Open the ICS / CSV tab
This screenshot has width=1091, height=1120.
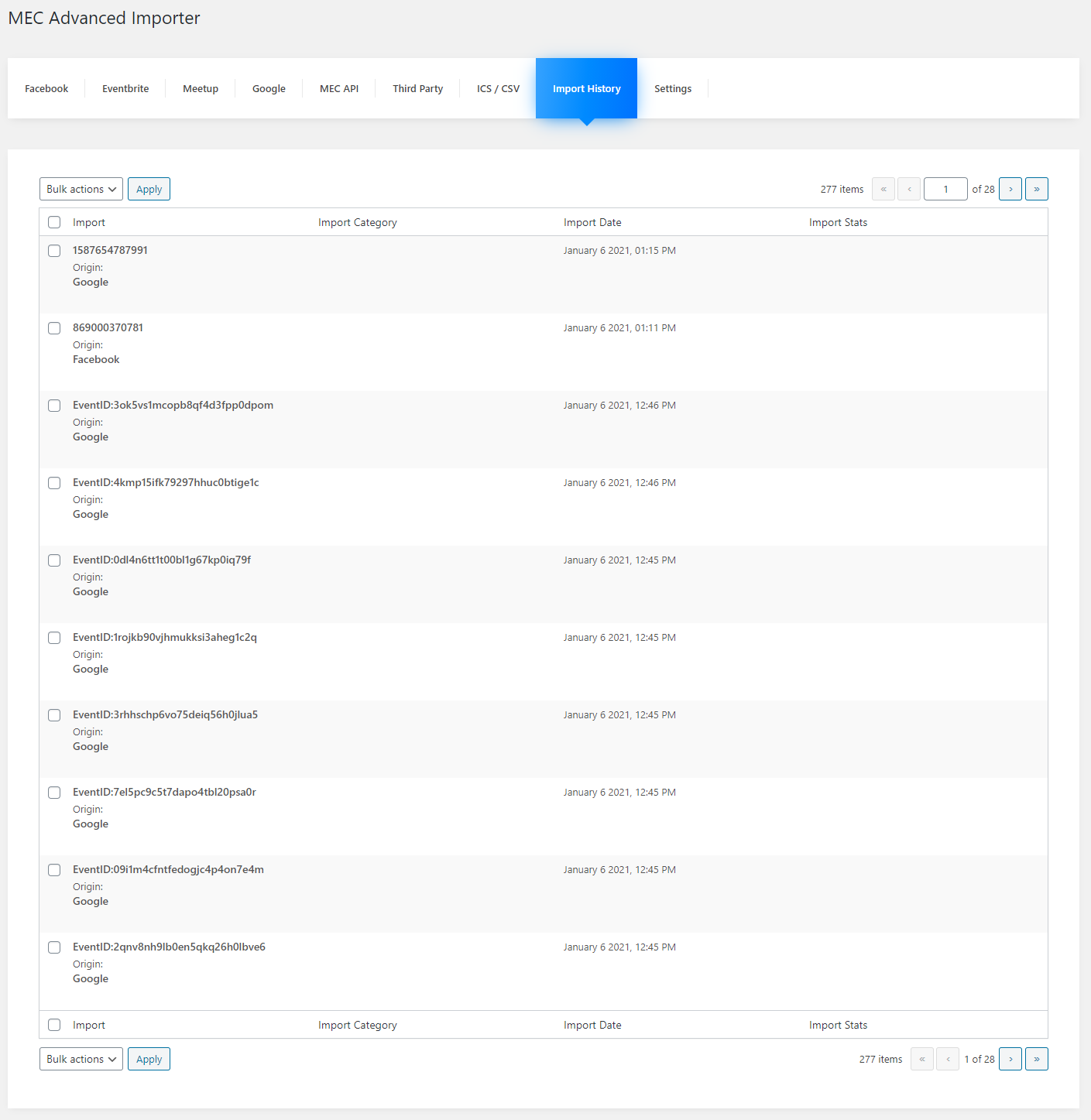click(x=498, y=88)
